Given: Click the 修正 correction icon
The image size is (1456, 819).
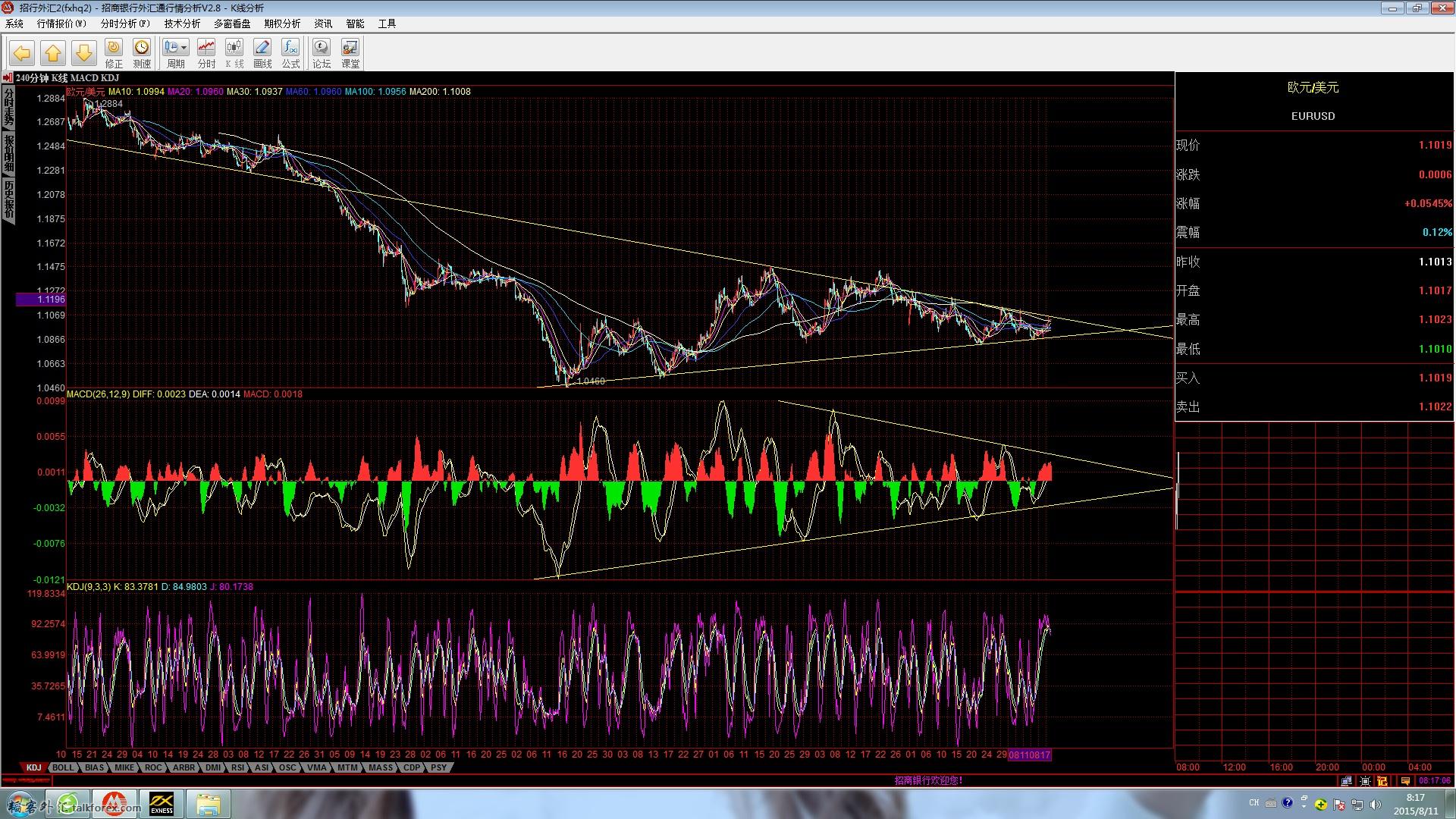Looking at the screenshot, I should pyautogui.click(x=114, y=54).
